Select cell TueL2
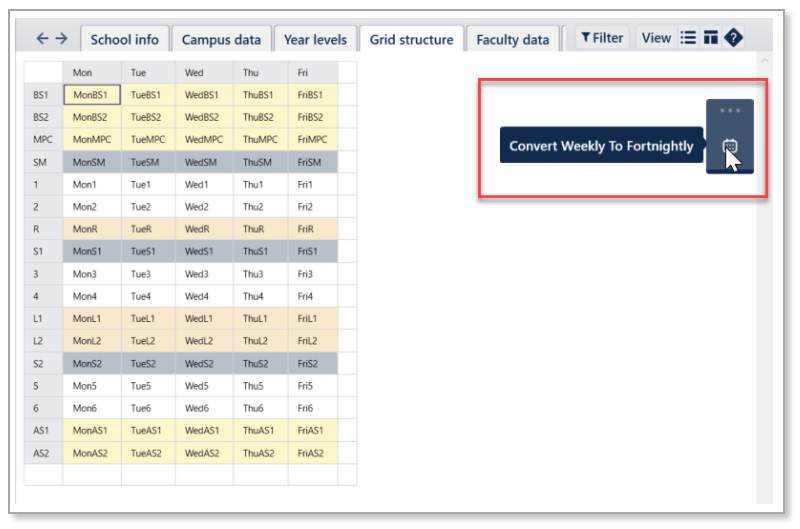 [x=148, y=341]
